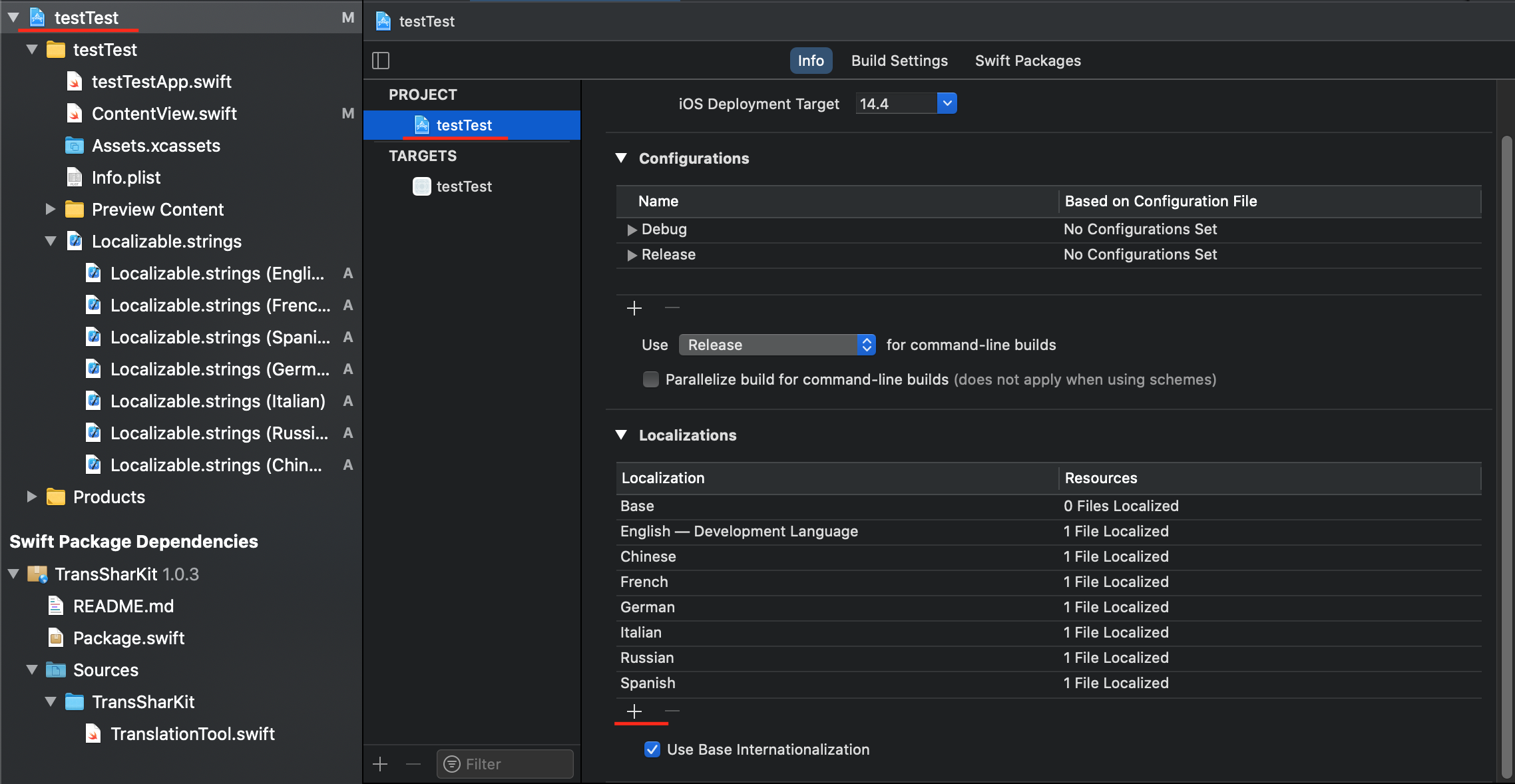Image resolution: width=1515 pixels, height=784 pixels.
Task: Expand the Preview Content folder
Action: [51, 210]
